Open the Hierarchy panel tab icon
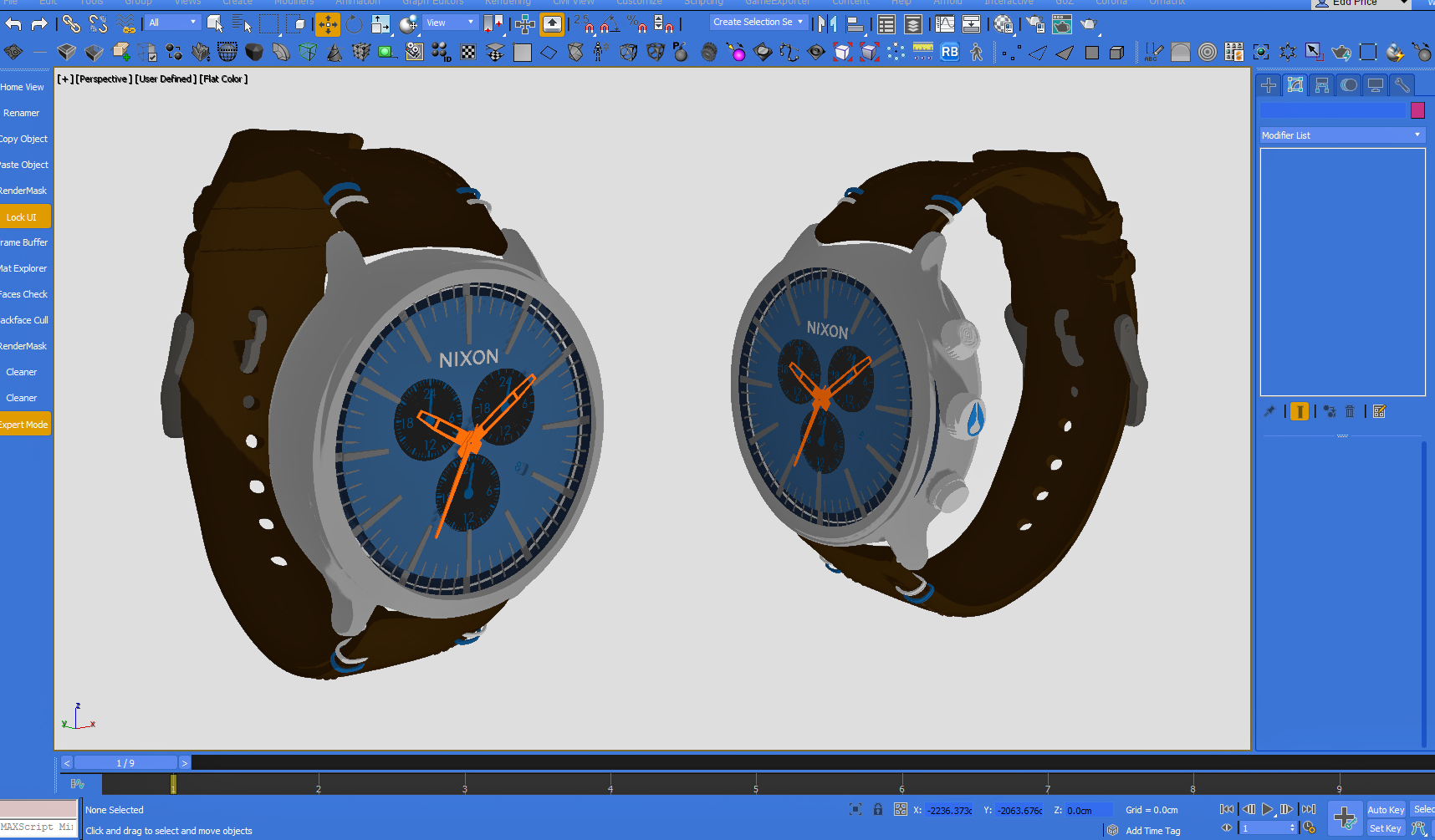Viewport: 1435px width, 840px height. tap(1321, 85)
